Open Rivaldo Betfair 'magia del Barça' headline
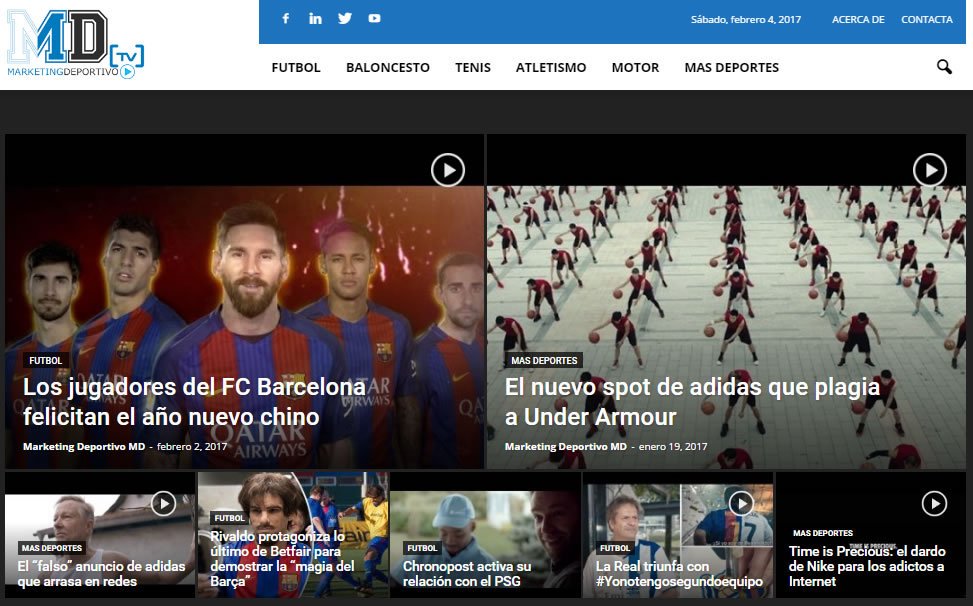This screenshot has height=606, width=973. [x=282, y=558]
